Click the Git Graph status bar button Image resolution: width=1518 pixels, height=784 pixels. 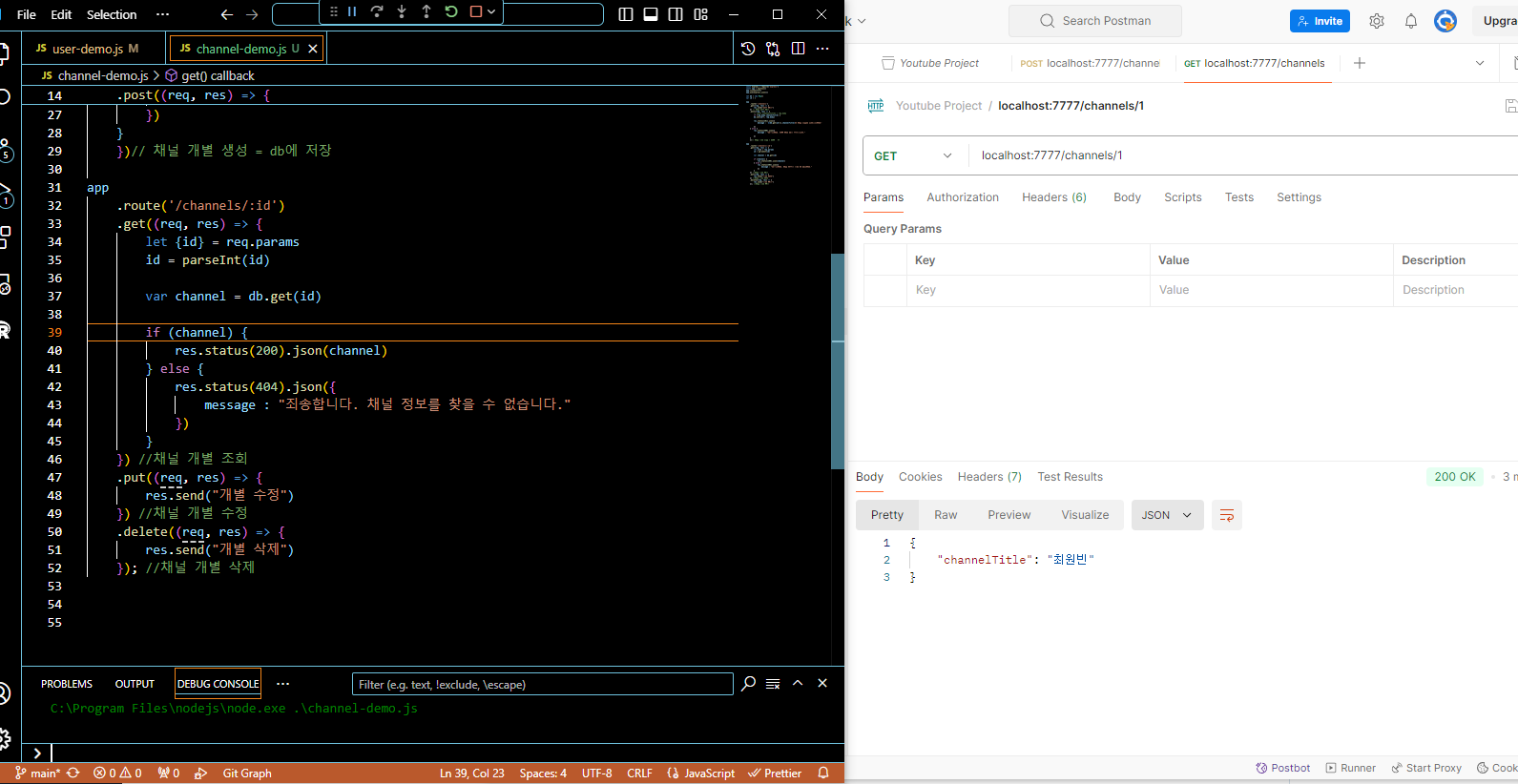click(247, 774)
